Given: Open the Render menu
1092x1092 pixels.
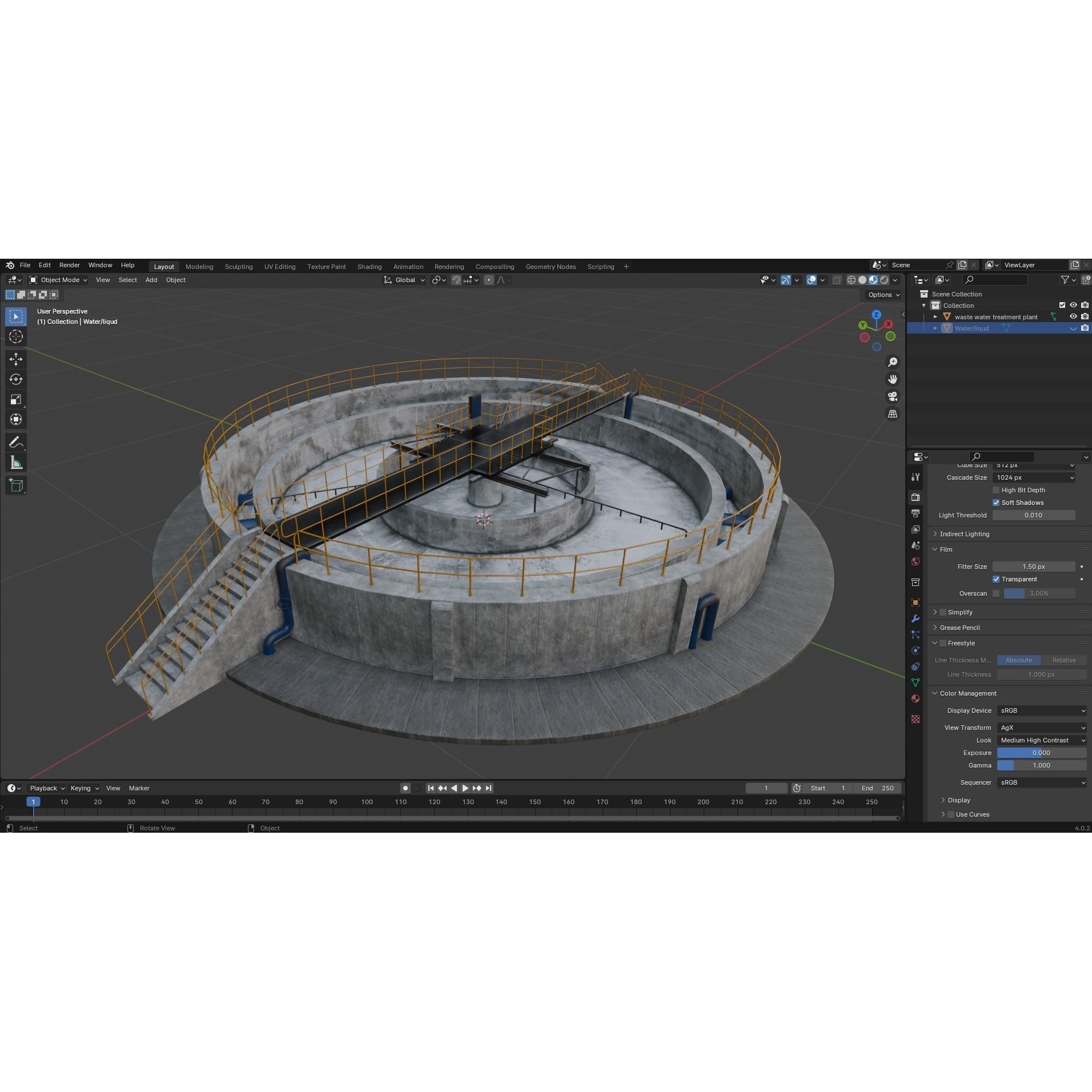Looking at the screenshot, I should (x=70, y=265).
